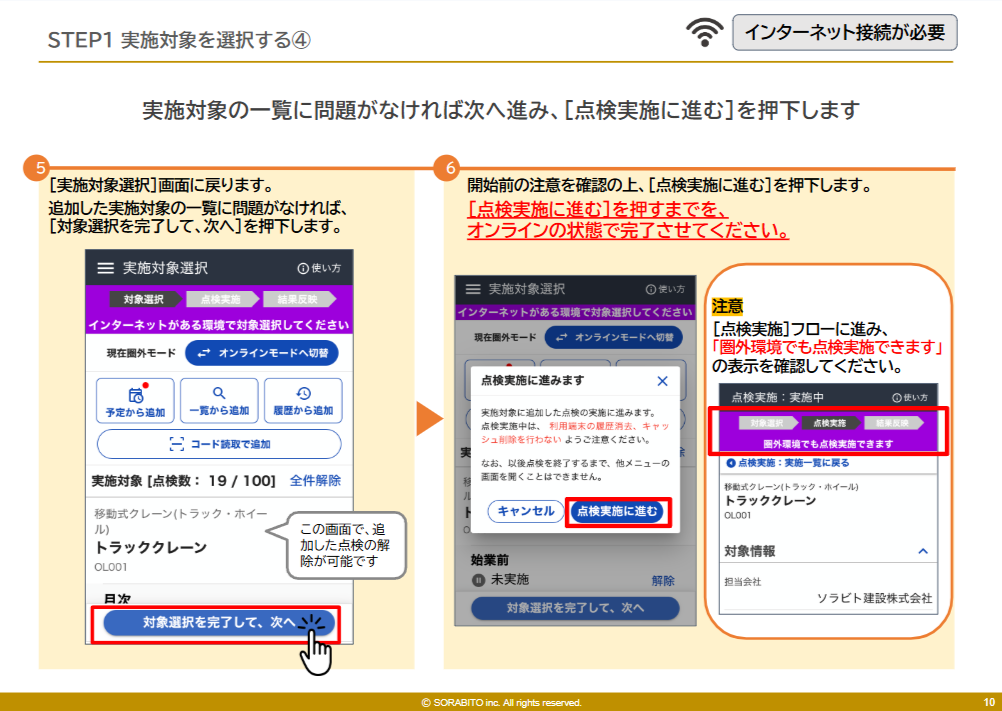
Task: Click 解除 link next to 未実施
Action: click(663, 580)
